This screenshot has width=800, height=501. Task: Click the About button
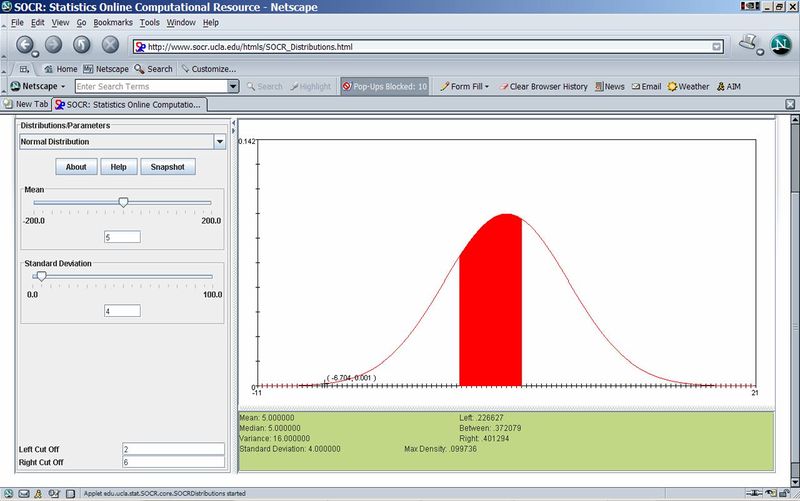click(x=76, y=167)
